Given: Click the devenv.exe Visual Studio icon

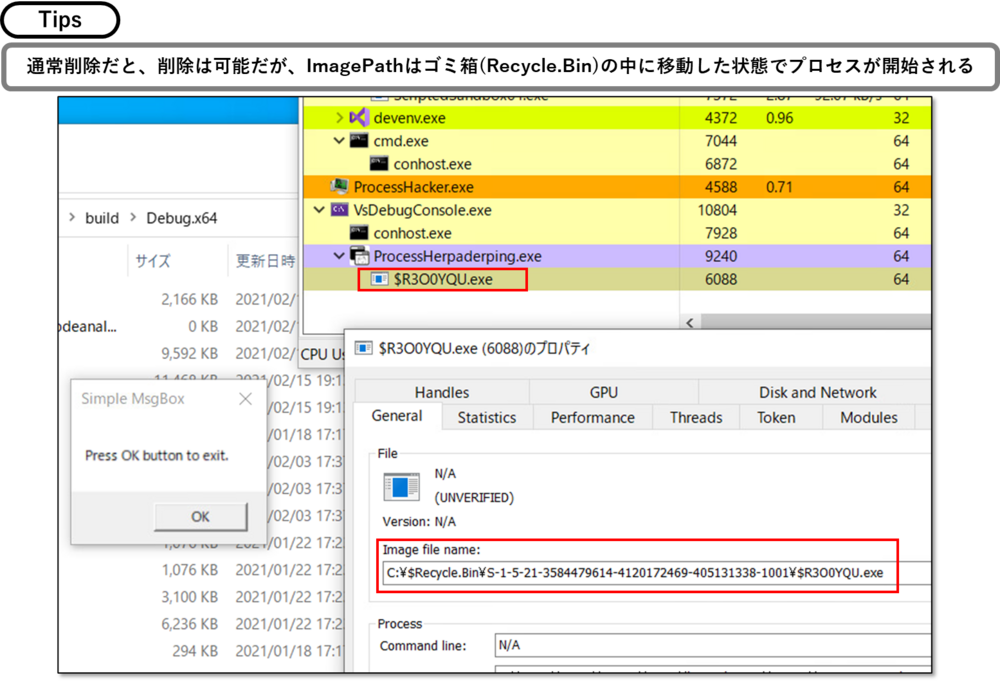Looking at the screenshot, I should (358, 118).
